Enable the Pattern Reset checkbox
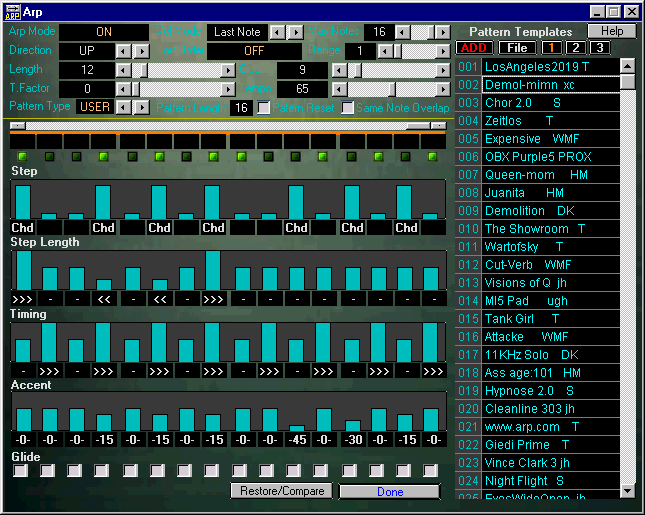This screenshot has width=645, height=515. (x=264, y=107)
